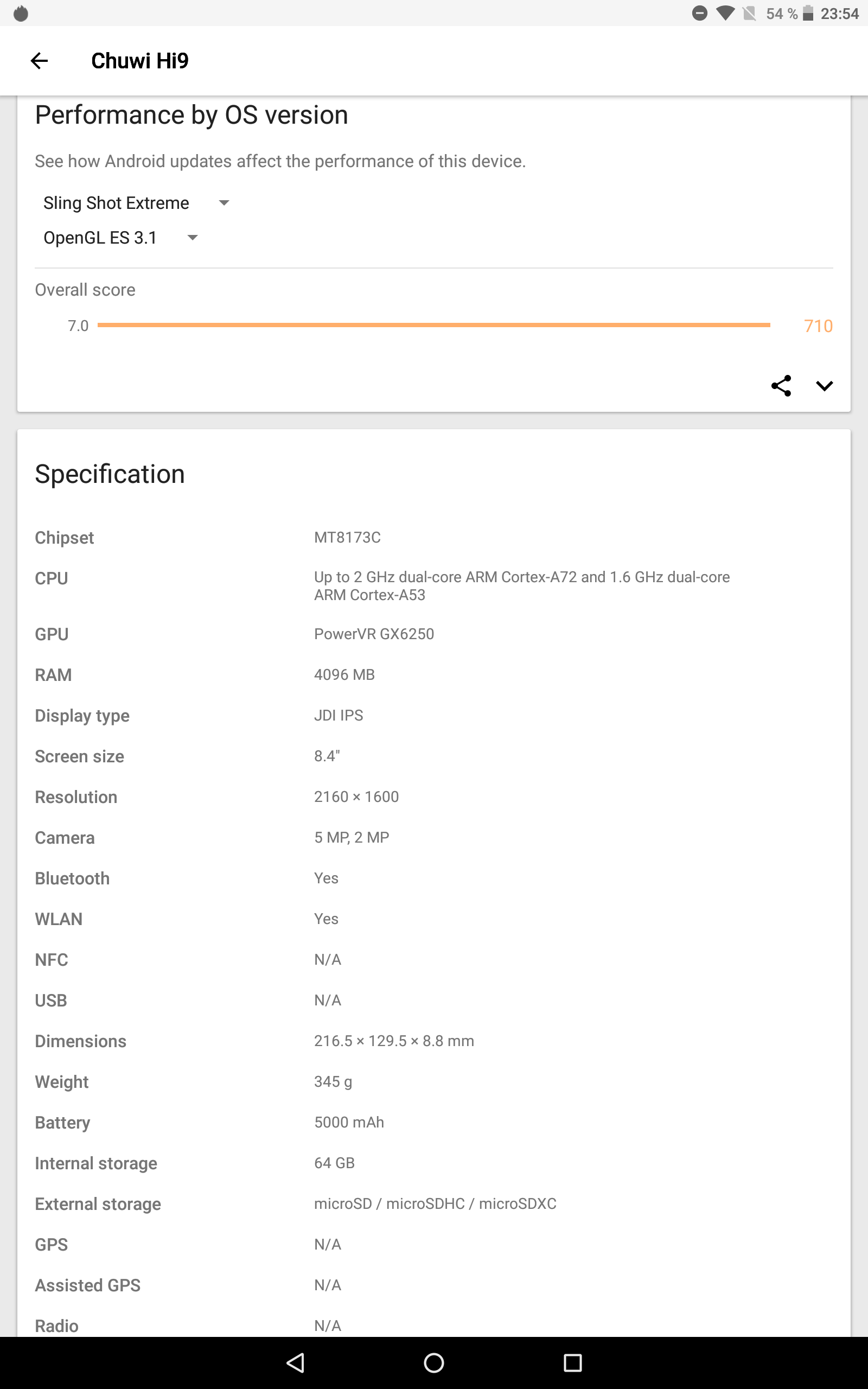Select the Chipset MT8173C row
Viewport: 868px width, 1389px height.
(347, 538)
